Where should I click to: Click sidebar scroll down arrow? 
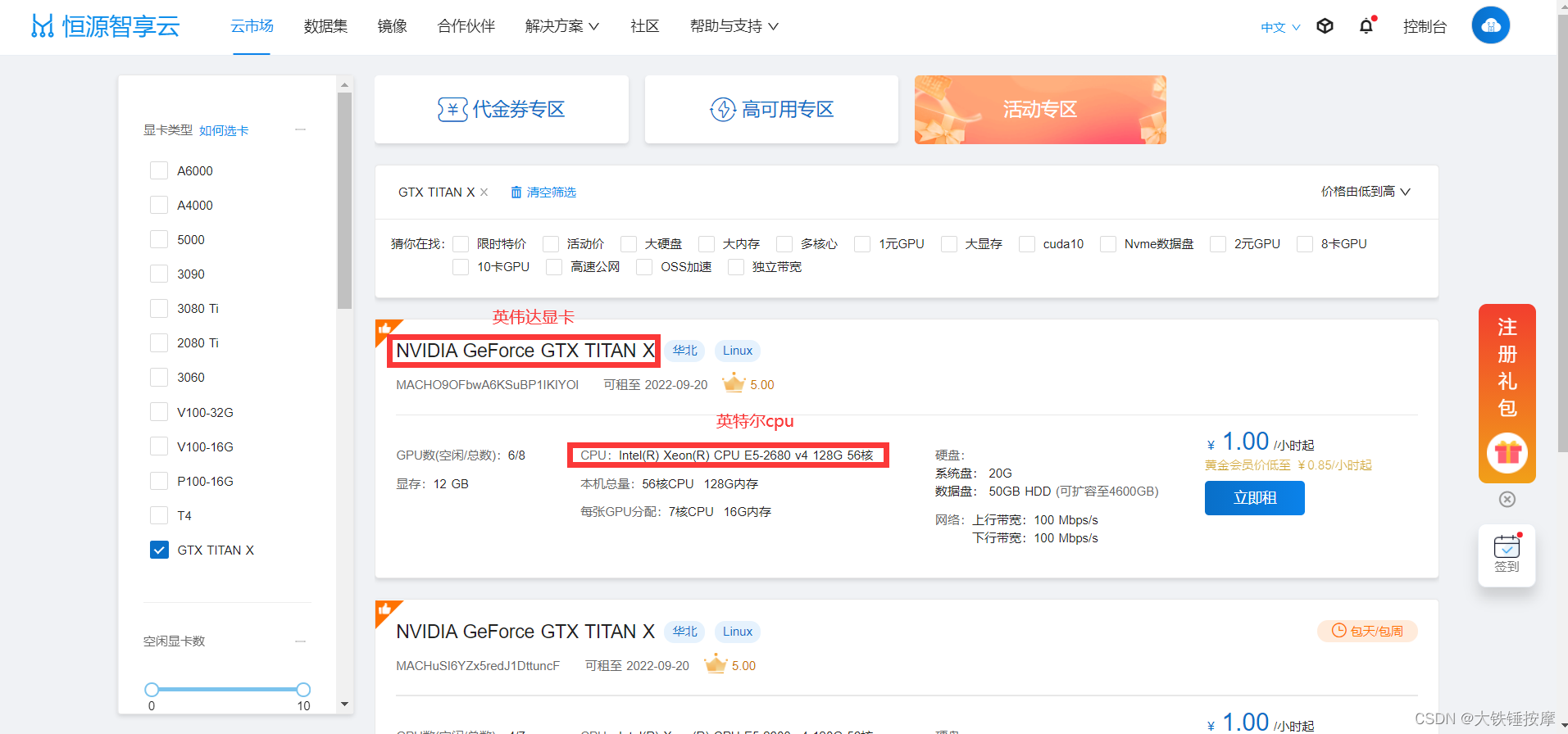point(344,705)
